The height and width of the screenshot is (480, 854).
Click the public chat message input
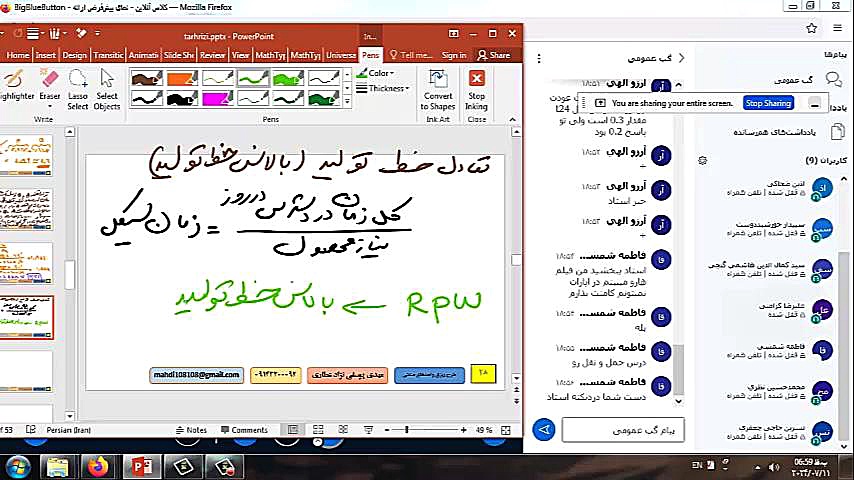pyautogui.click(x=623, y=430)
